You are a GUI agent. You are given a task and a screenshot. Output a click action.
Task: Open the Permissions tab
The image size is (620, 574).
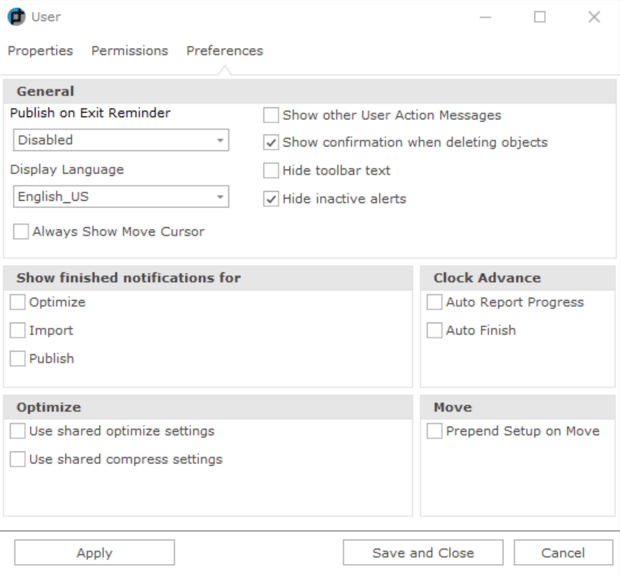click(130, 51)
